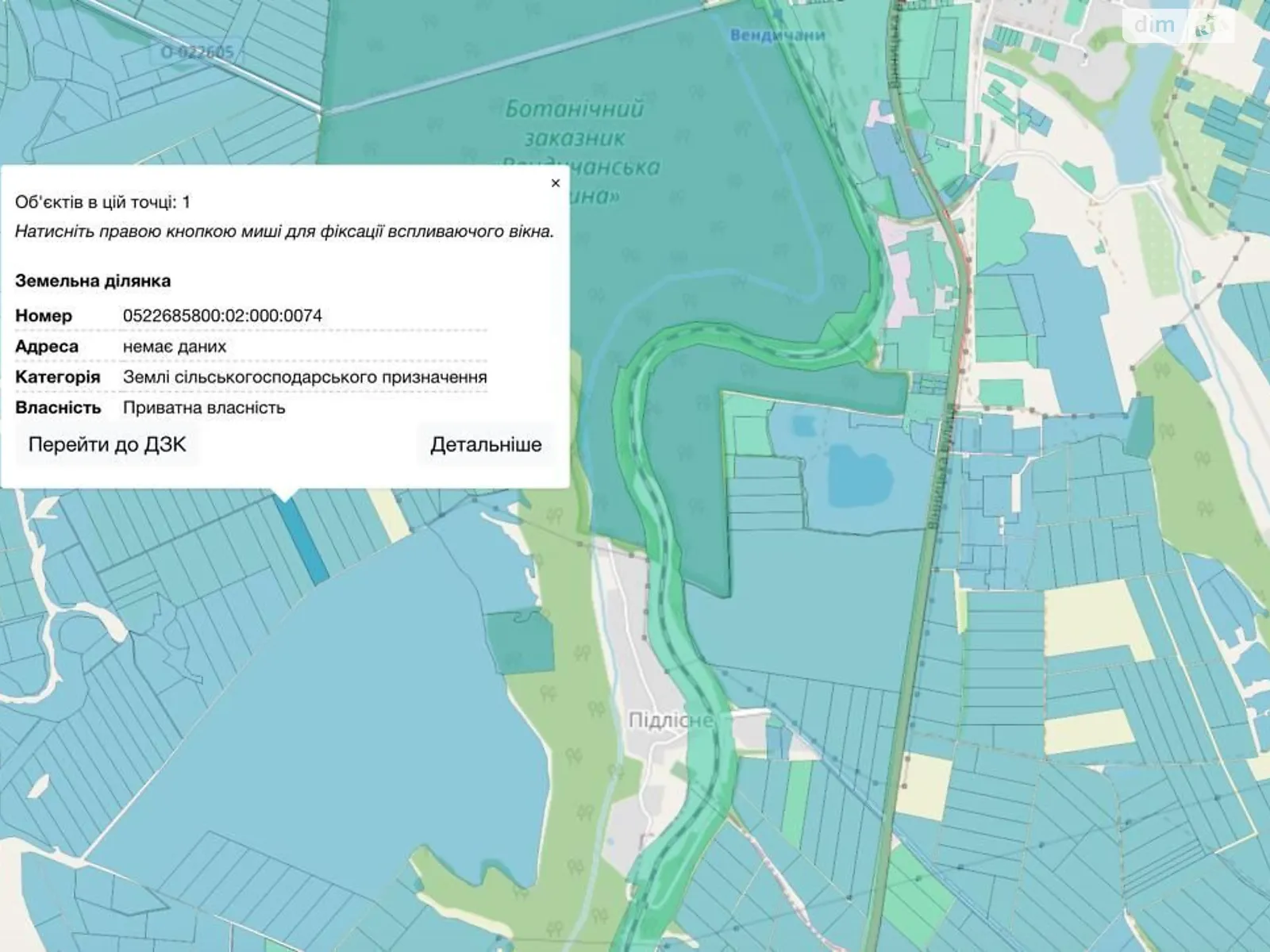Click the 'Земельна ділянка' heading
The width and height of the screenshot is (1270, 952).
(x=93, y=281)
